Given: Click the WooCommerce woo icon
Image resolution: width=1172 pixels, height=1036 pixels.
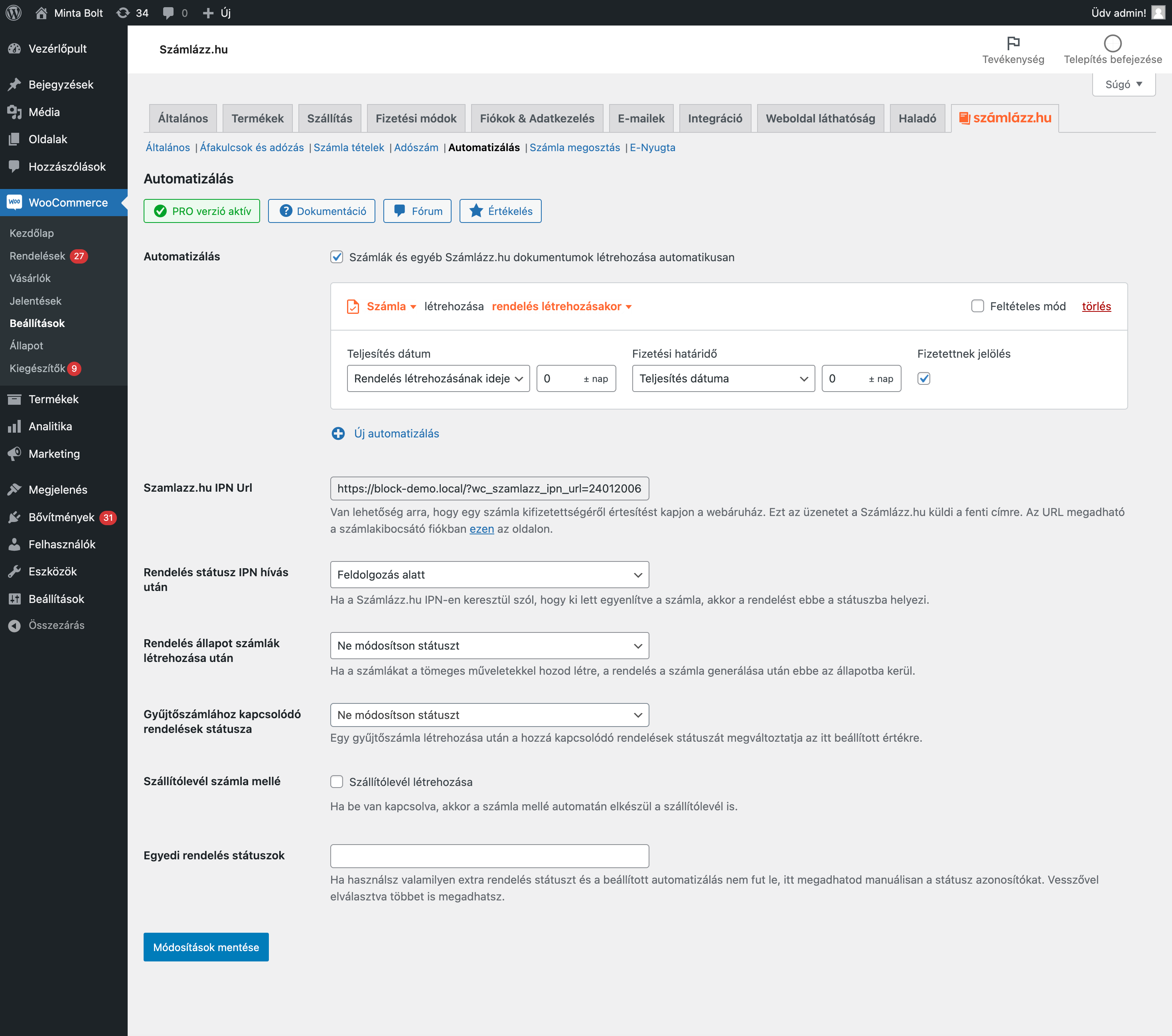Looking at the screenshot, I should tap(14, 202).
